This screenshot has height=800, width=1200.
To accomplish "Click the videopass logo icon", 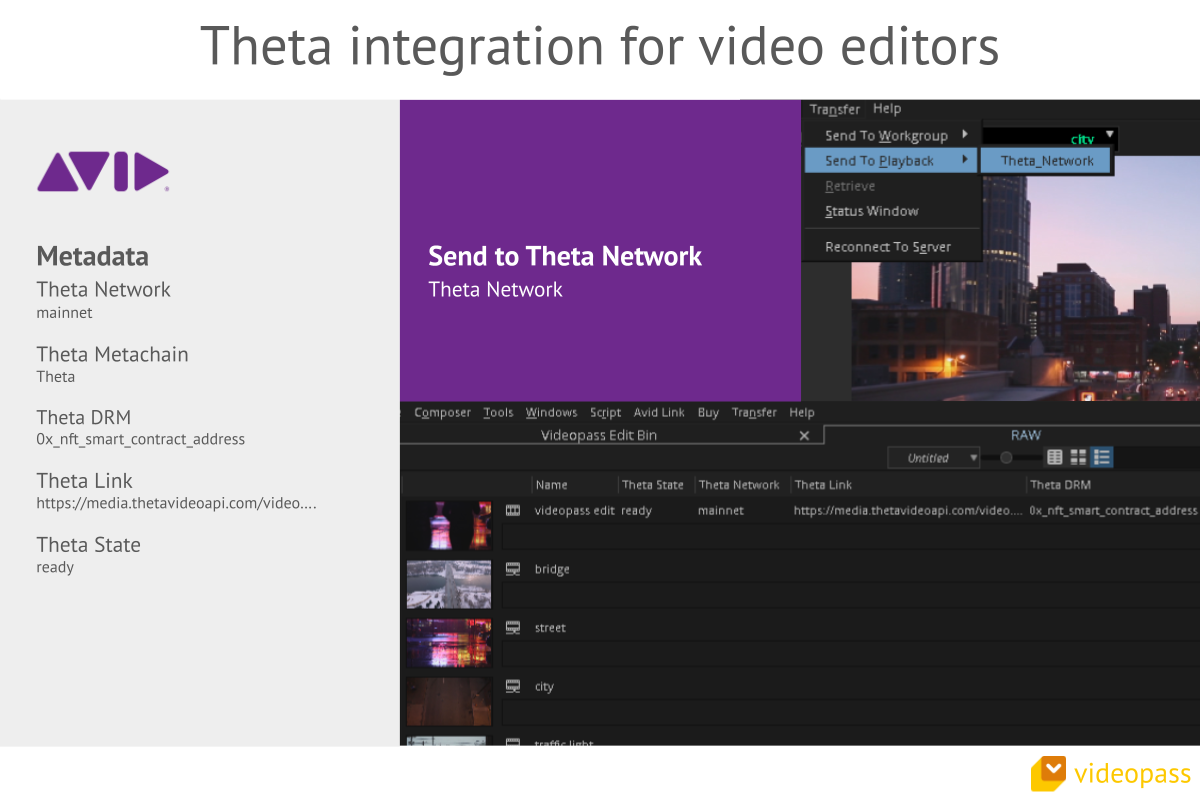I will pos(1049,774).
